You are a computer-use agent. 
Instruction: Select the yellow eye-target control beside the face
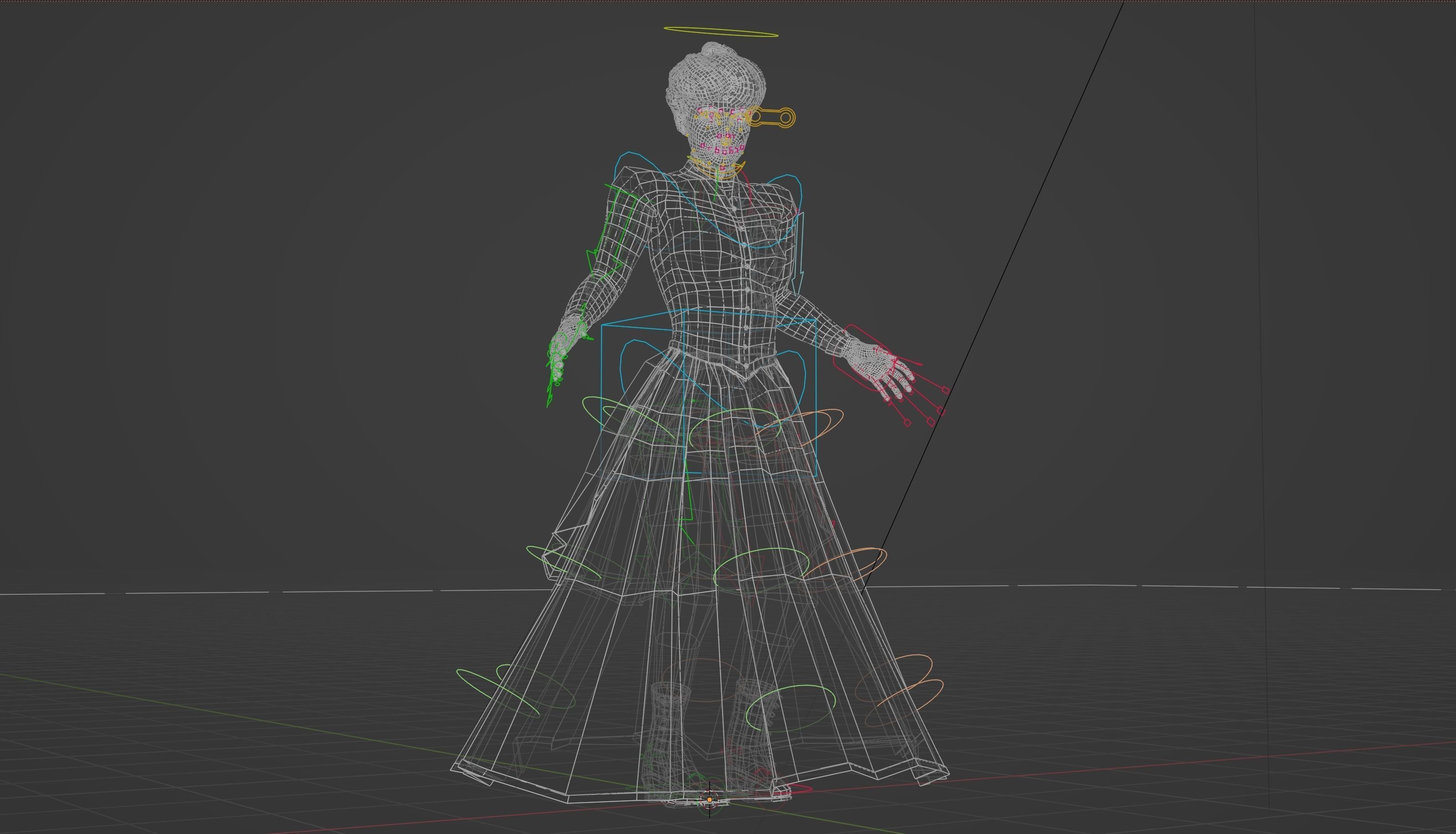(x=772, y=118)
